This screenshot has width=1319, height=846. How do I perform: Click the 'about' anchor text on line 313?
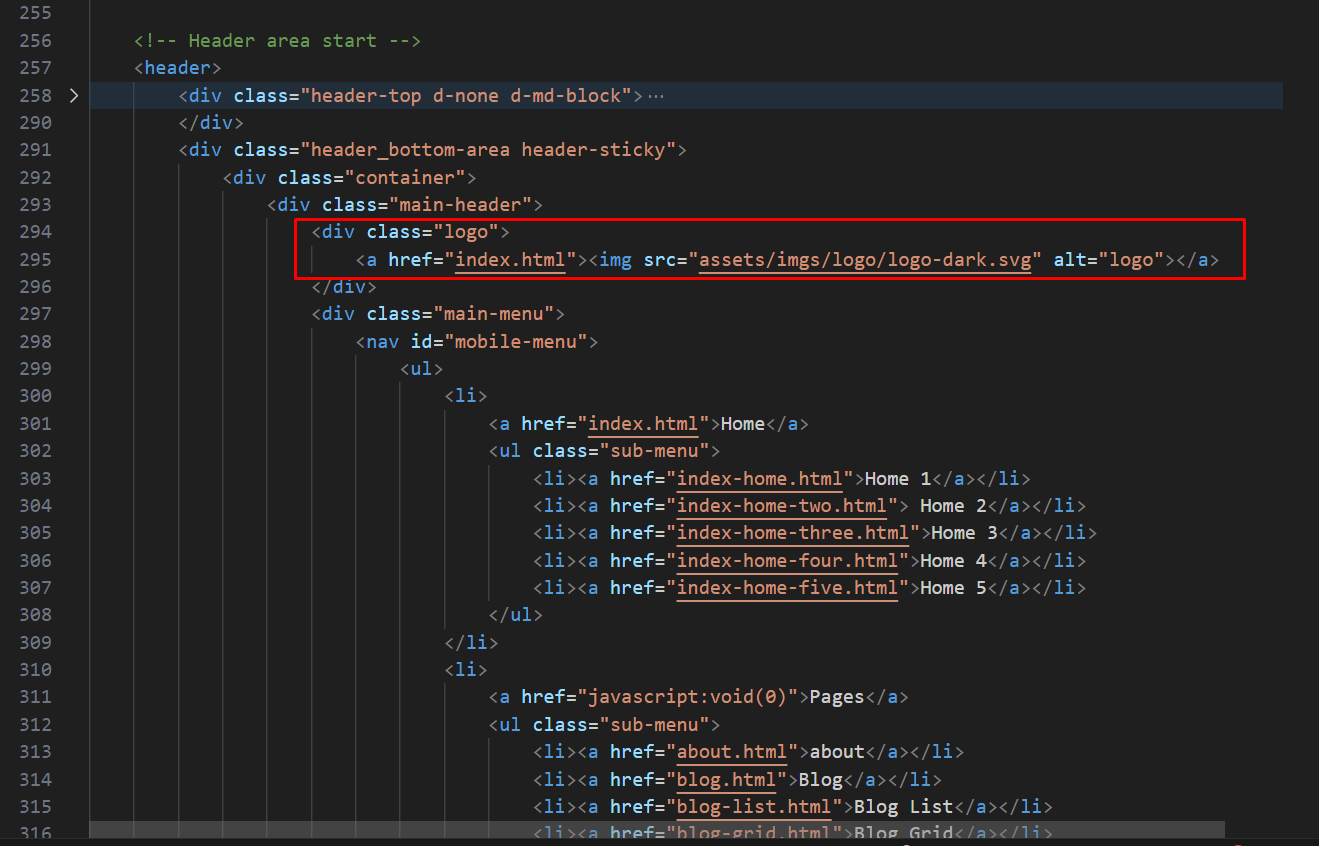point(836,752)
